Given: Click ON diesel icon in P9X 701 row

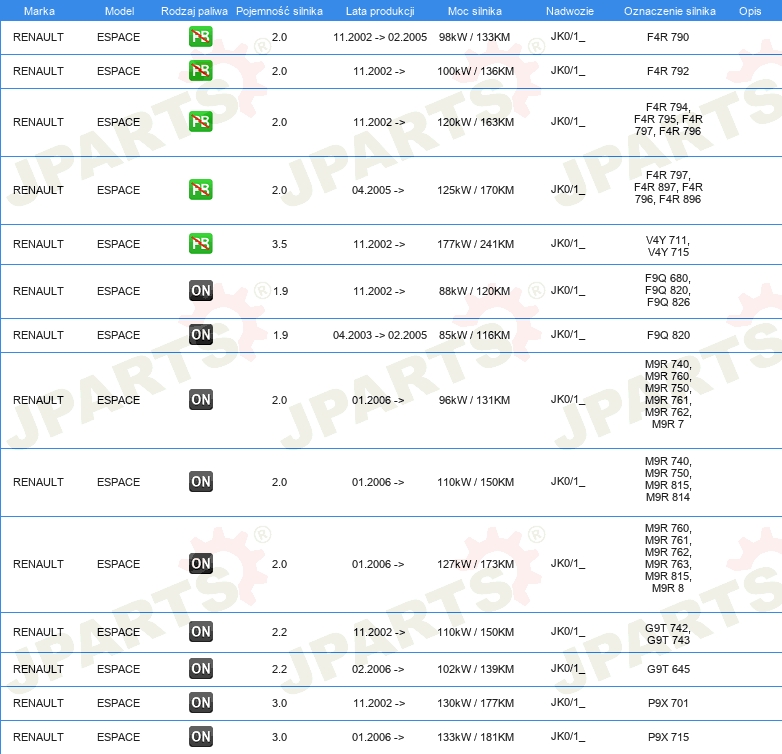Looking at the screenshot, I should [200, 703].
